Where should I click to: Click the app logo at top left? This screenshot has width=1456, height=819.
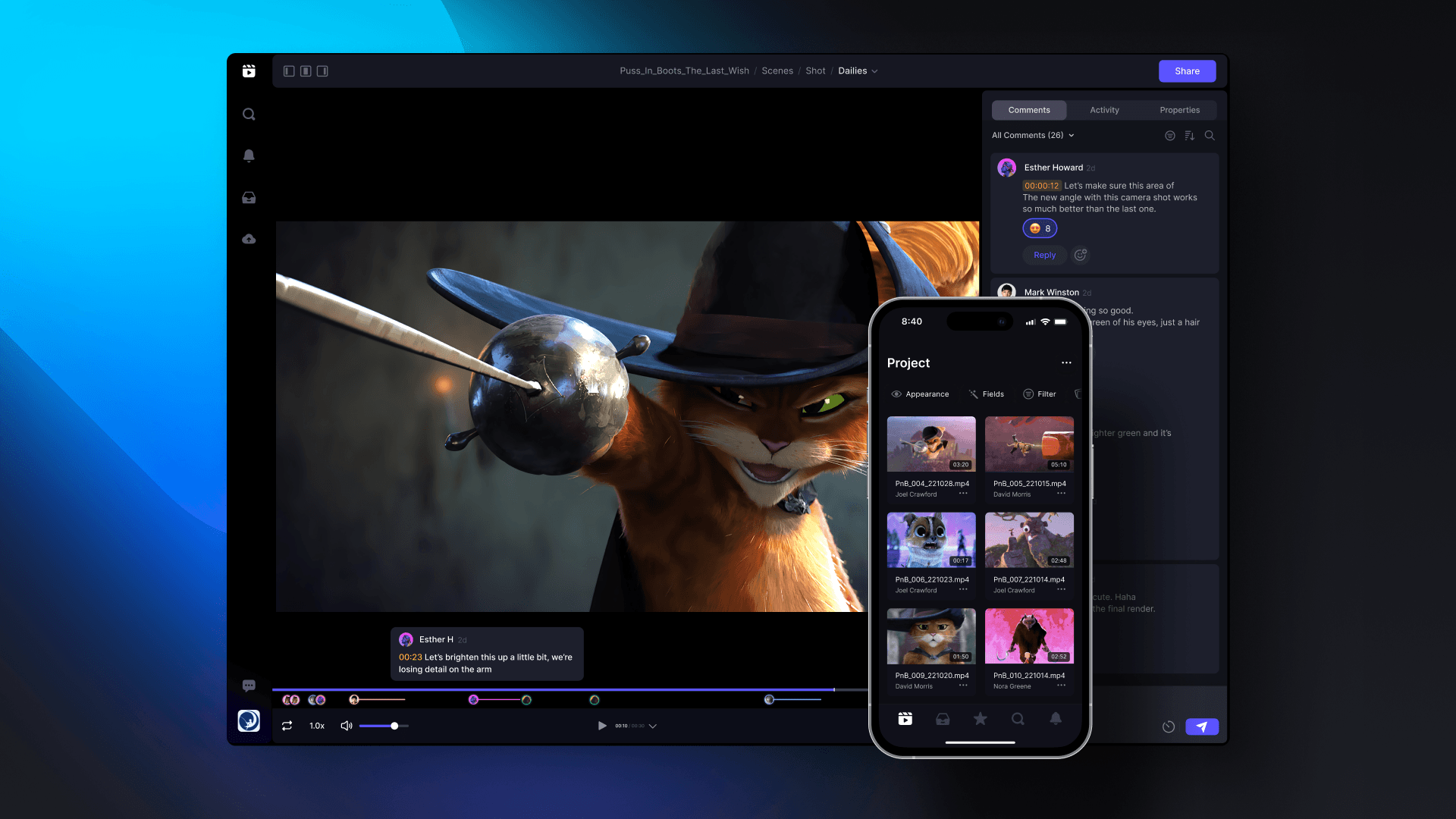[x=249, y=71]
